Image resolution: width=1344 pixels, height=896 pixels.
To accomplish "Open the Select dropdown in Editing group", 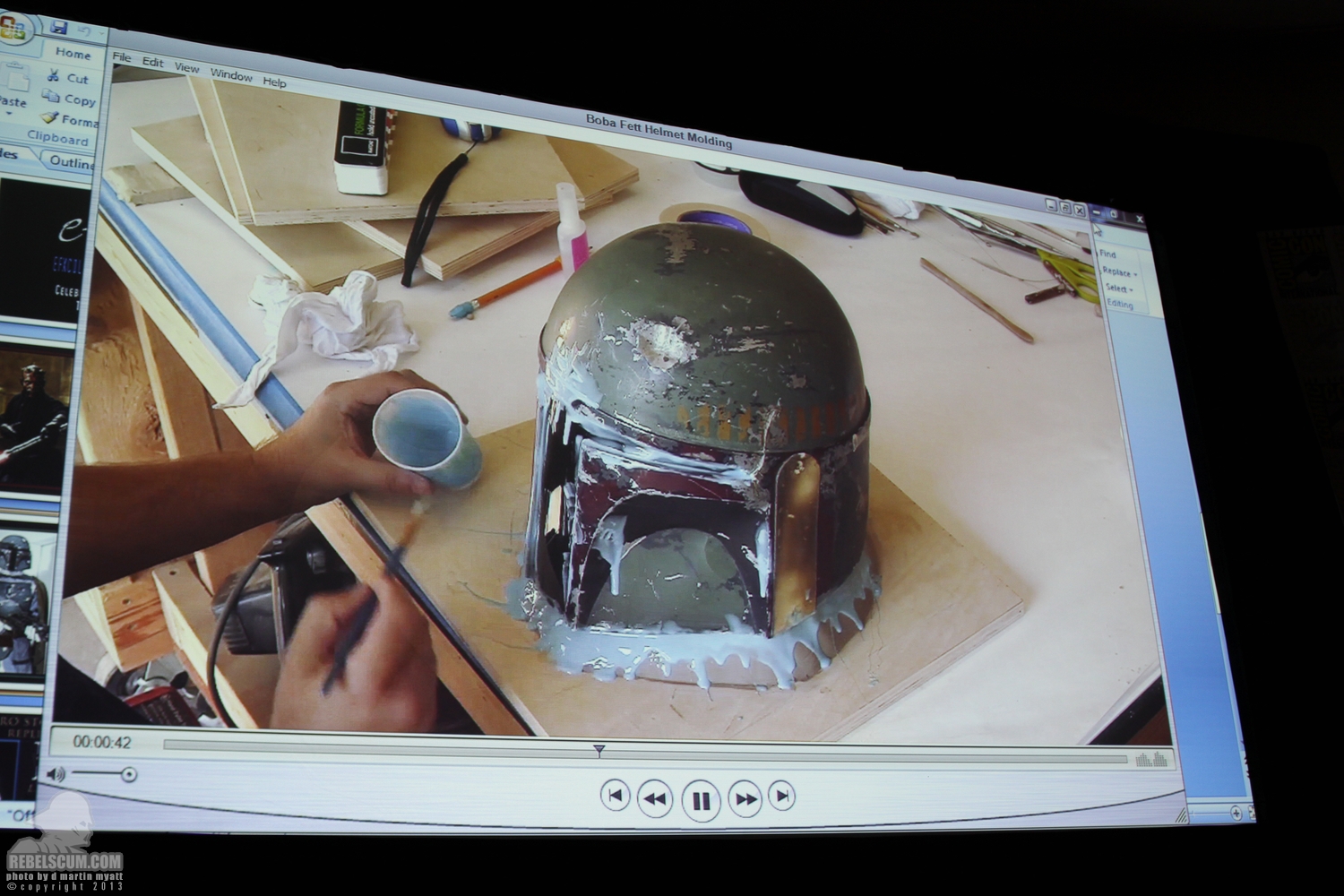I will (x=1121, y=289).
